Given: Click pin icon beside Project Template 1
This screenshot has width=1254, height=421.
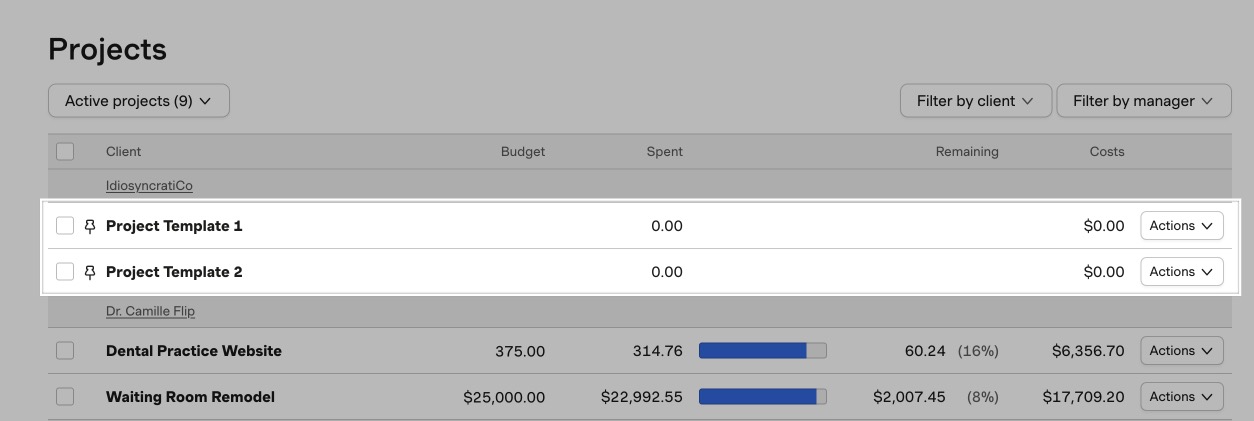Looking at the screenshot, I should tap(90, 227).
